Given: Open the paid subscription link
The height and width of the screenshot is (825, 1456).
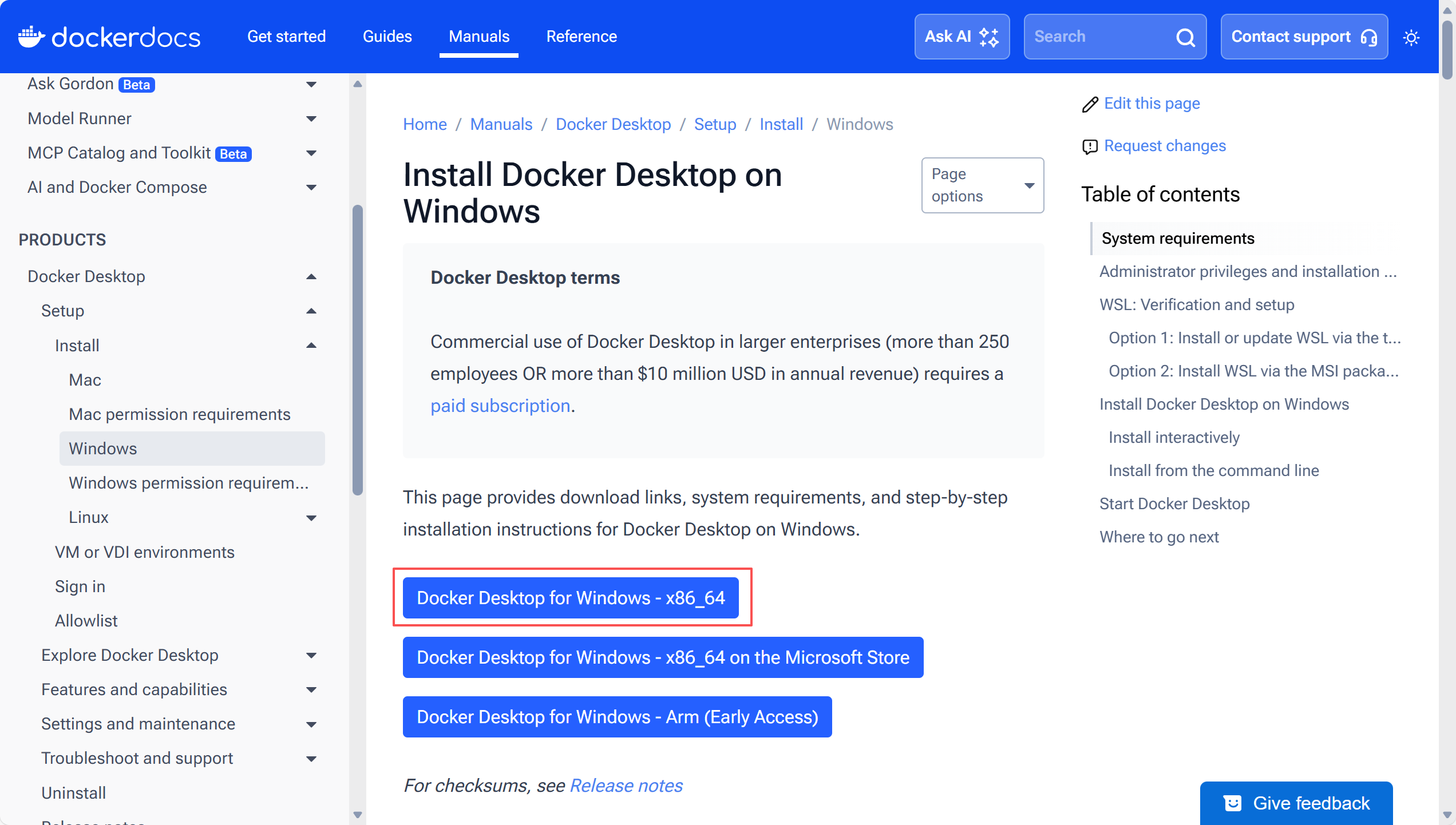Looking at the screenshot, I should [500, 406].
